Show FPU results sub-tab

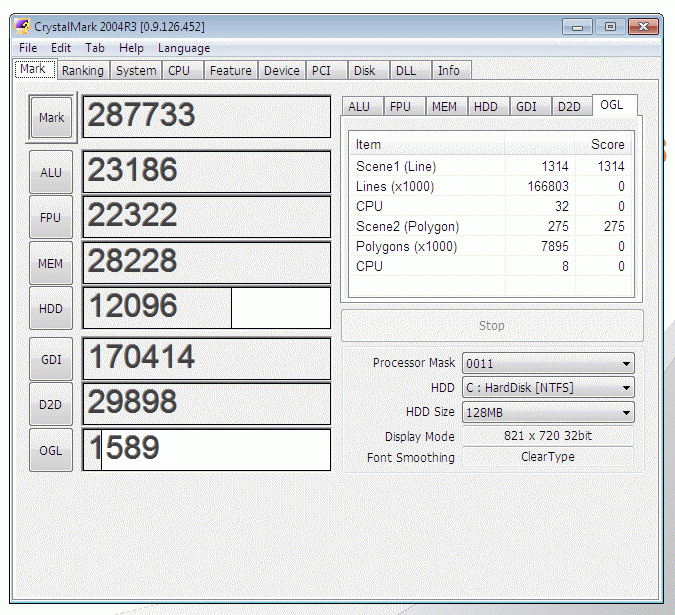click(404, 106)
